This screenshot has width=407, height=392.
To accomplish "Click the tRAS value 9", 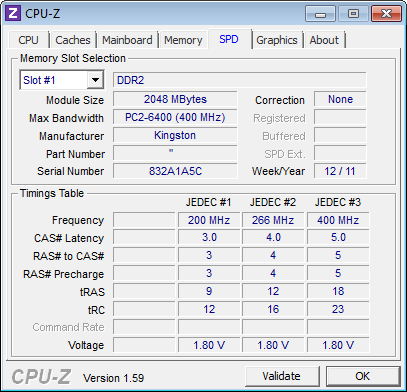I will point(209,291).
